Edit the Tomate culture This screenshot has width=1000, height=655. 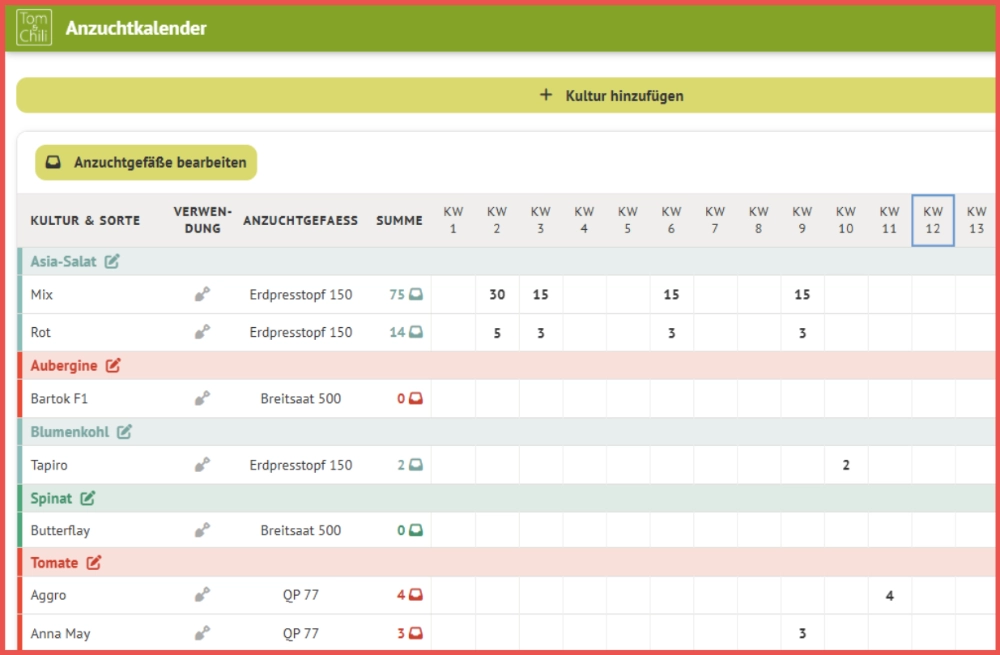pyautogui.click(x=94, y=563)
